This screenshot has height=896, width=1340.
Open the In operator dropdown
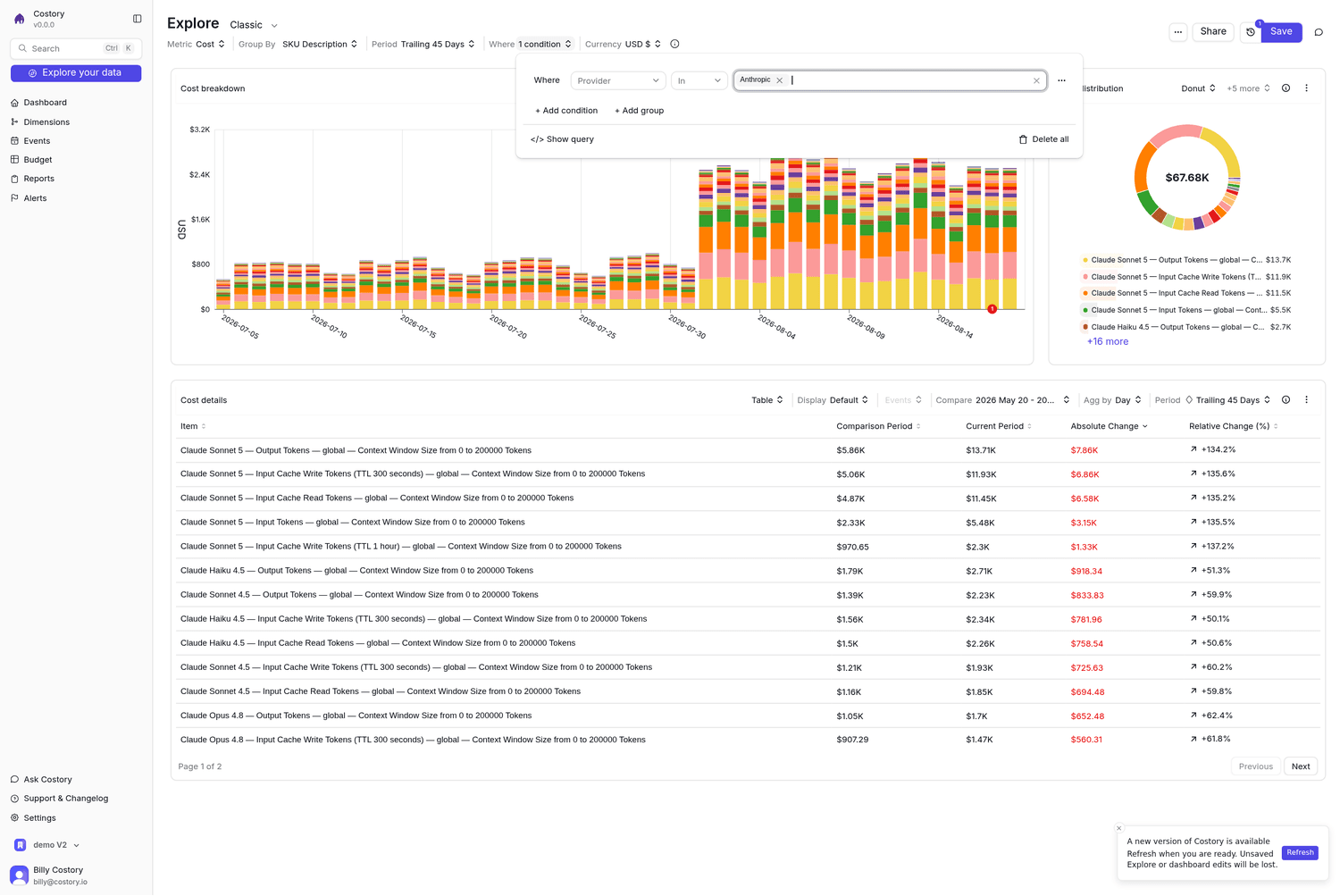coord(699,81)
